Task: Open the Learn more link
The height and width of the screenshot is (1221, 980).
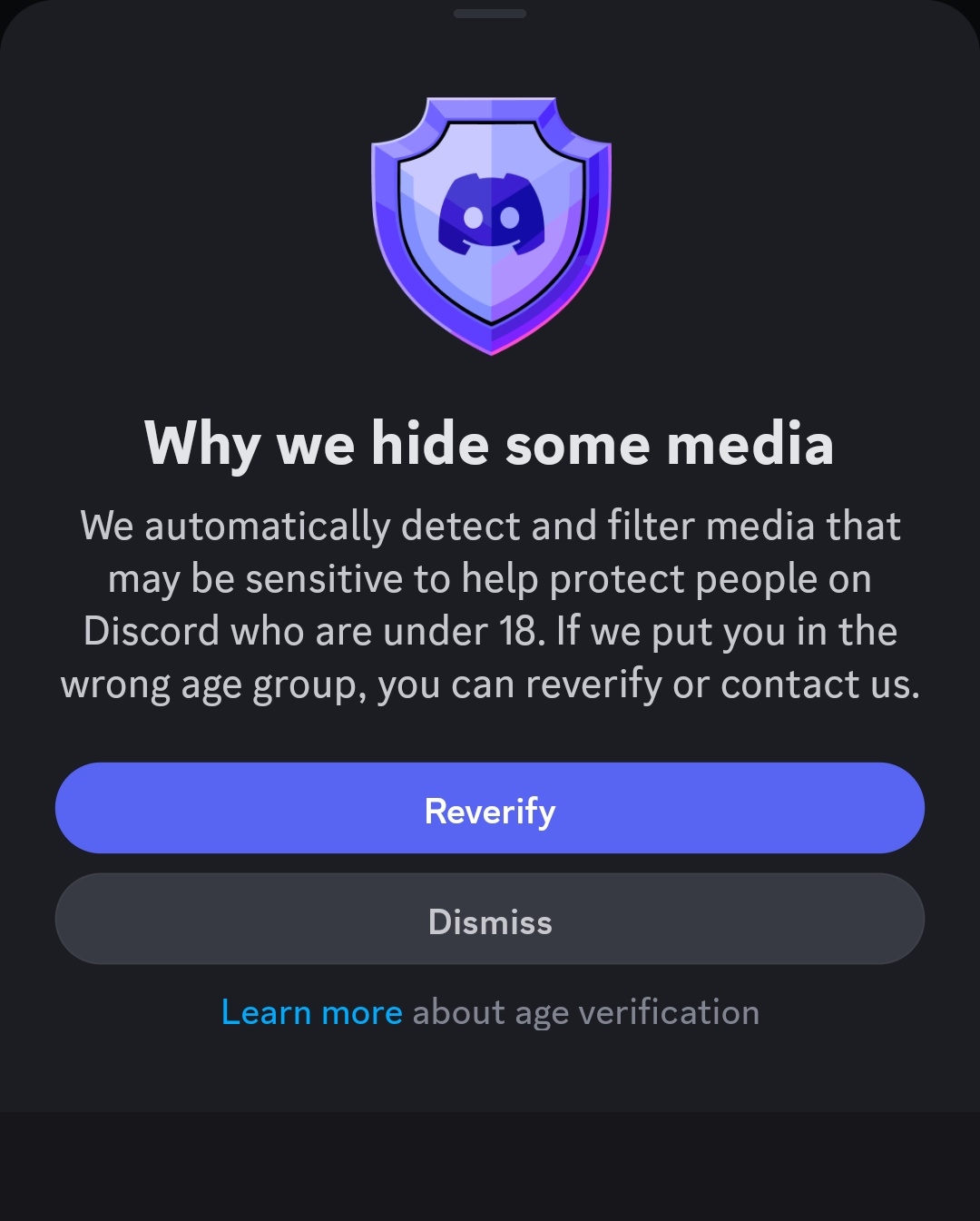Action: click(x=311, y=1012)
